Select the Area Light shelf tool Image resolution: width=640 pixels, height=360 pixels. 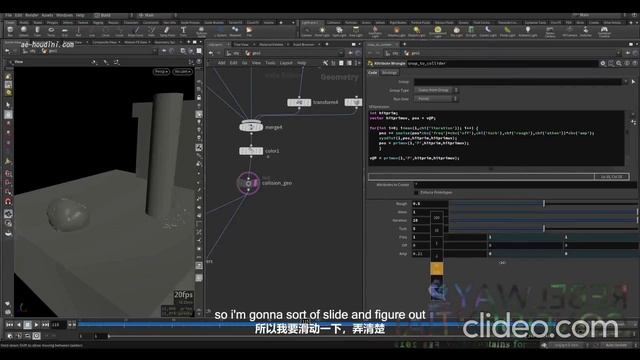356,31
